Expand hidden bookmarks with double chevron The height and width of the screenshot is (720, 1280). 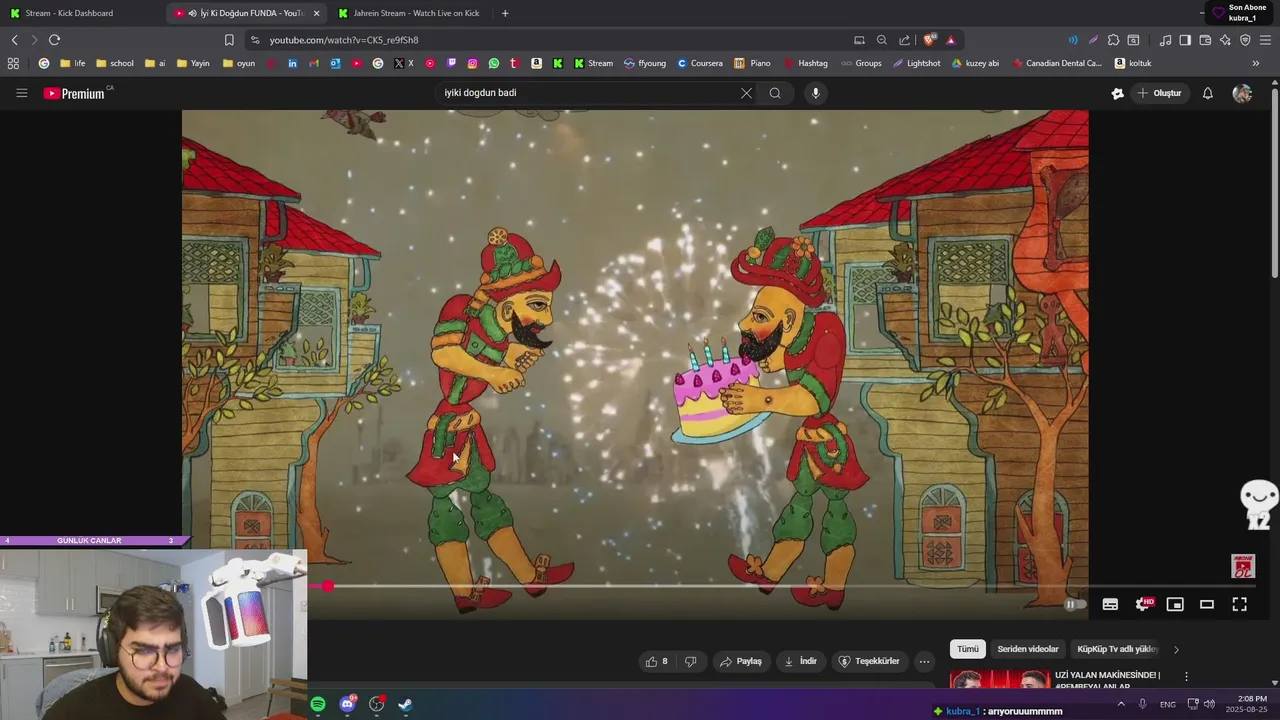pyautogui.click(x=1256, y=63)
